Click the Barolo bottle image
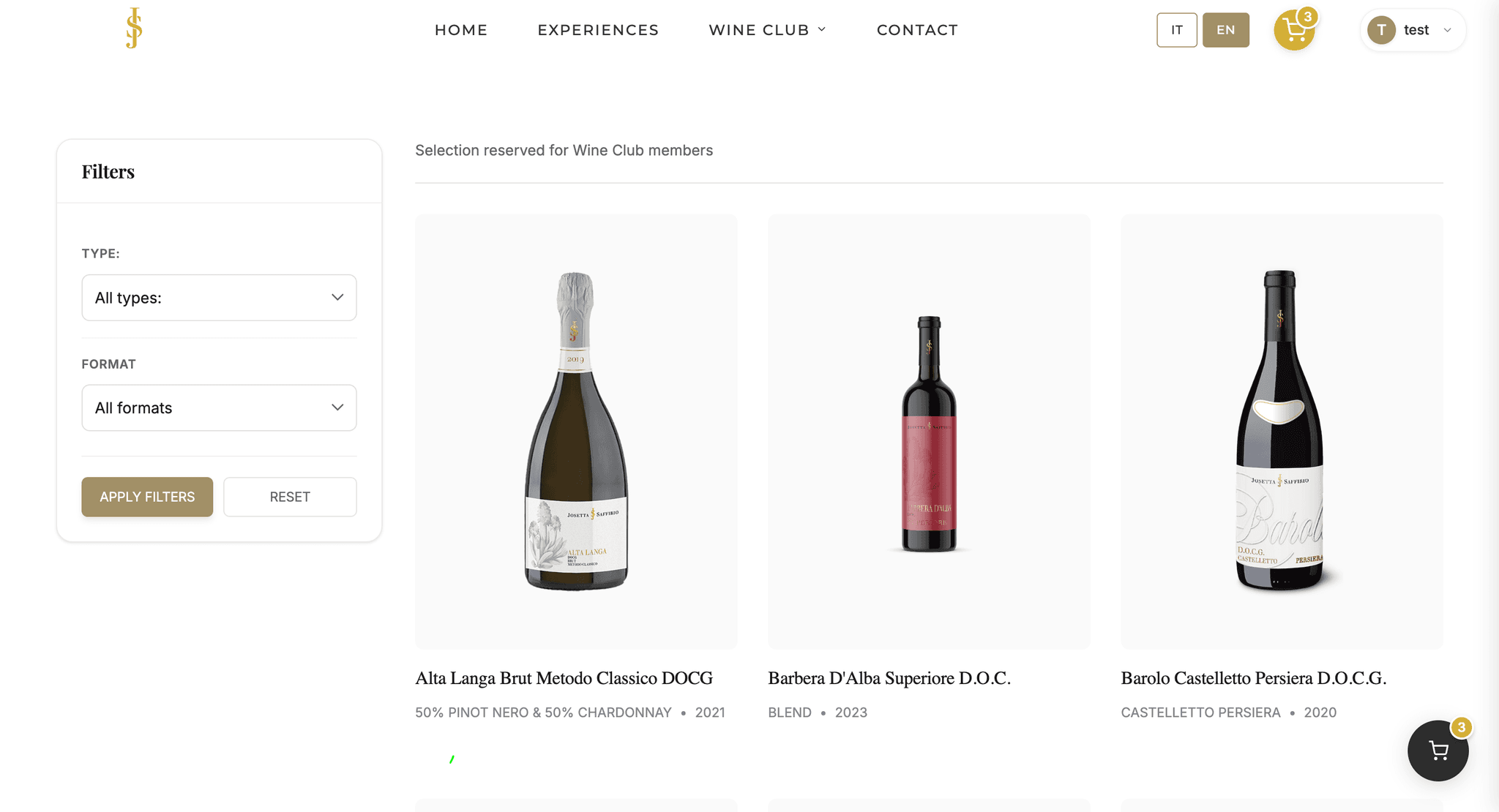This screenshot has width=1499, height=812. pyautogui.click(x=1281, y=431)
